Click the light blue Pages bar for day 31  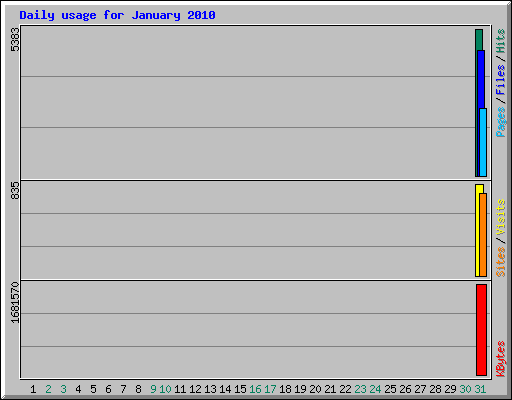[x=483, y=142]
